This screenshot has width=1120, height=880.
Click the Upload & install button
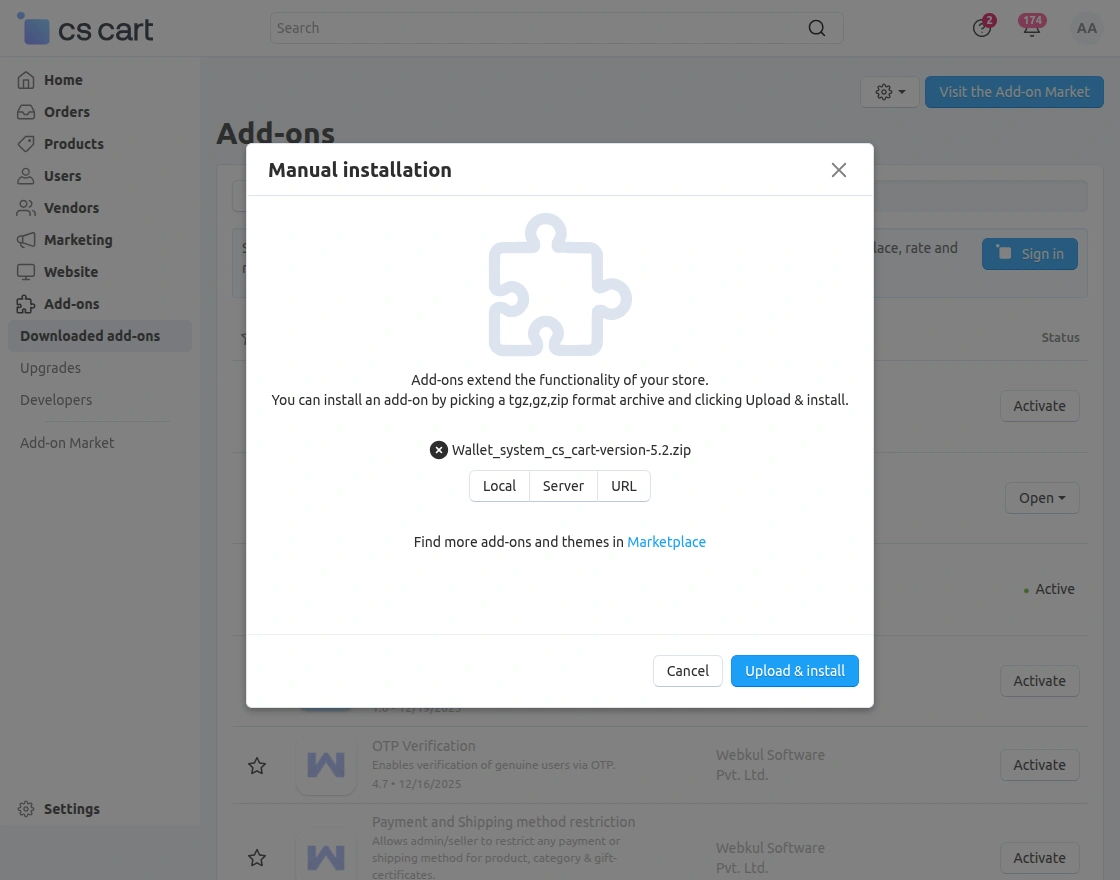pyautogui.click(x=794, y=671)
